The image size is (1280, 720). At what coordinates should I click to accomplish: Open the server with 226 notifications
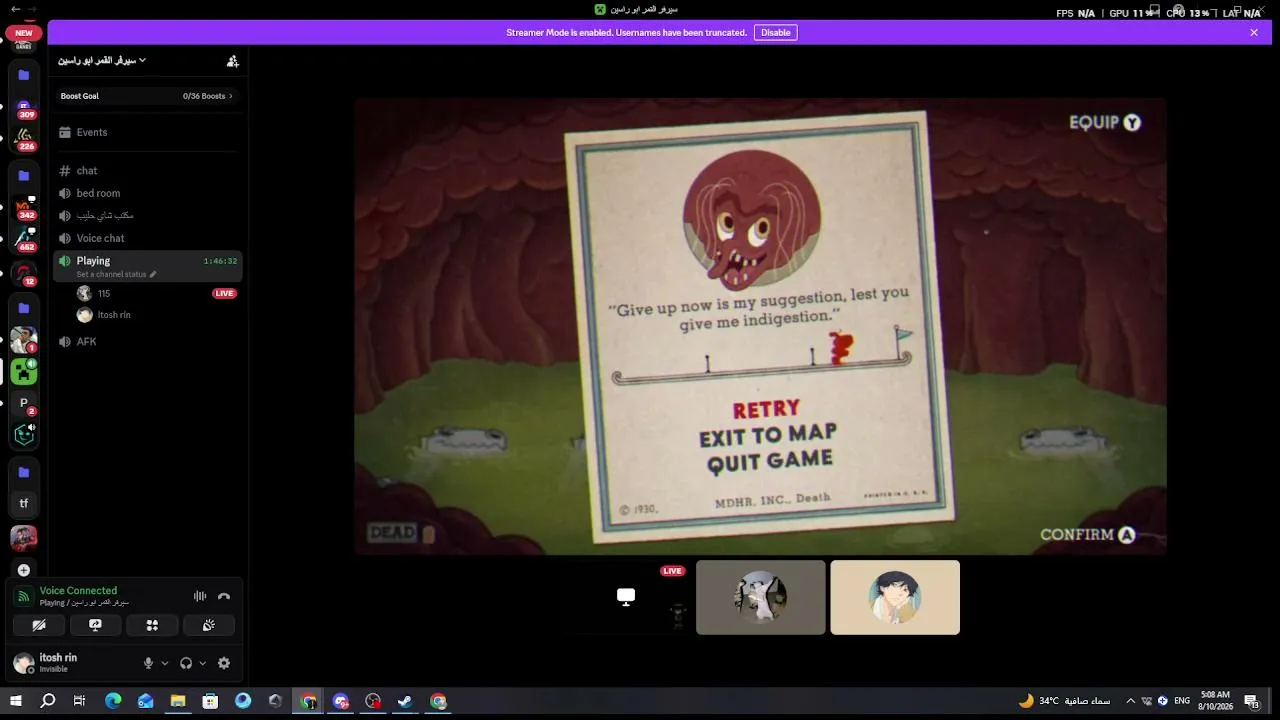(x=24, y=138)
